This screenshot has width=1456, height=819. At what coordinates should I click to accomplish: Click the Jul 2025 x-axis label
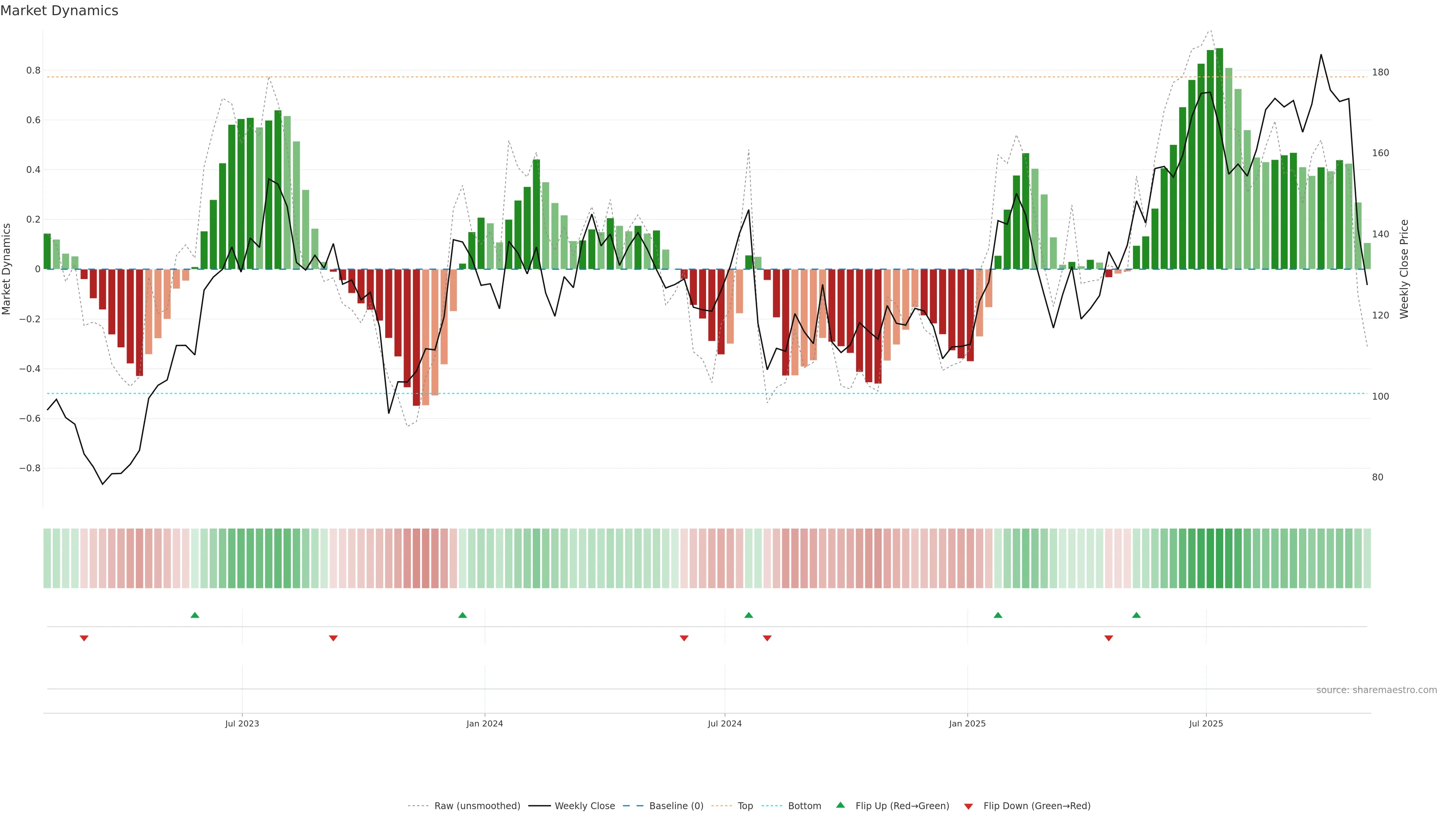click(x=1206, y=723)
